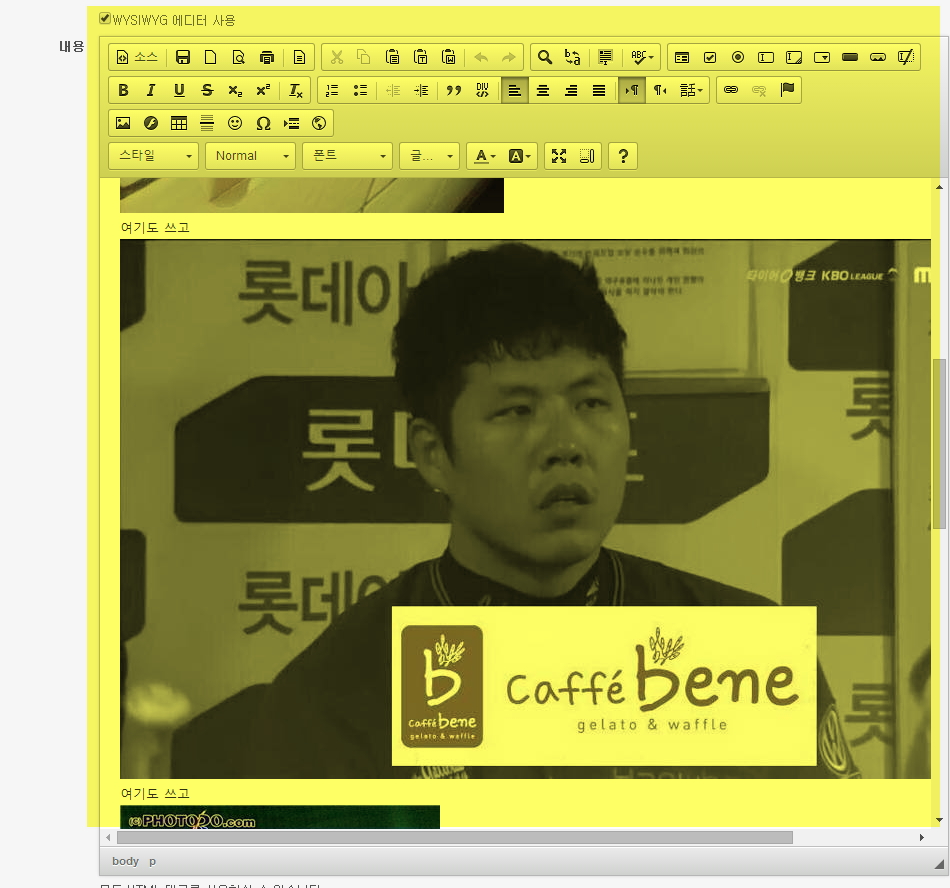Image resolution: width=950 pixels, height=888 pixels.
Task: Toggle bold formatting
Action: (x=123, y=90)
